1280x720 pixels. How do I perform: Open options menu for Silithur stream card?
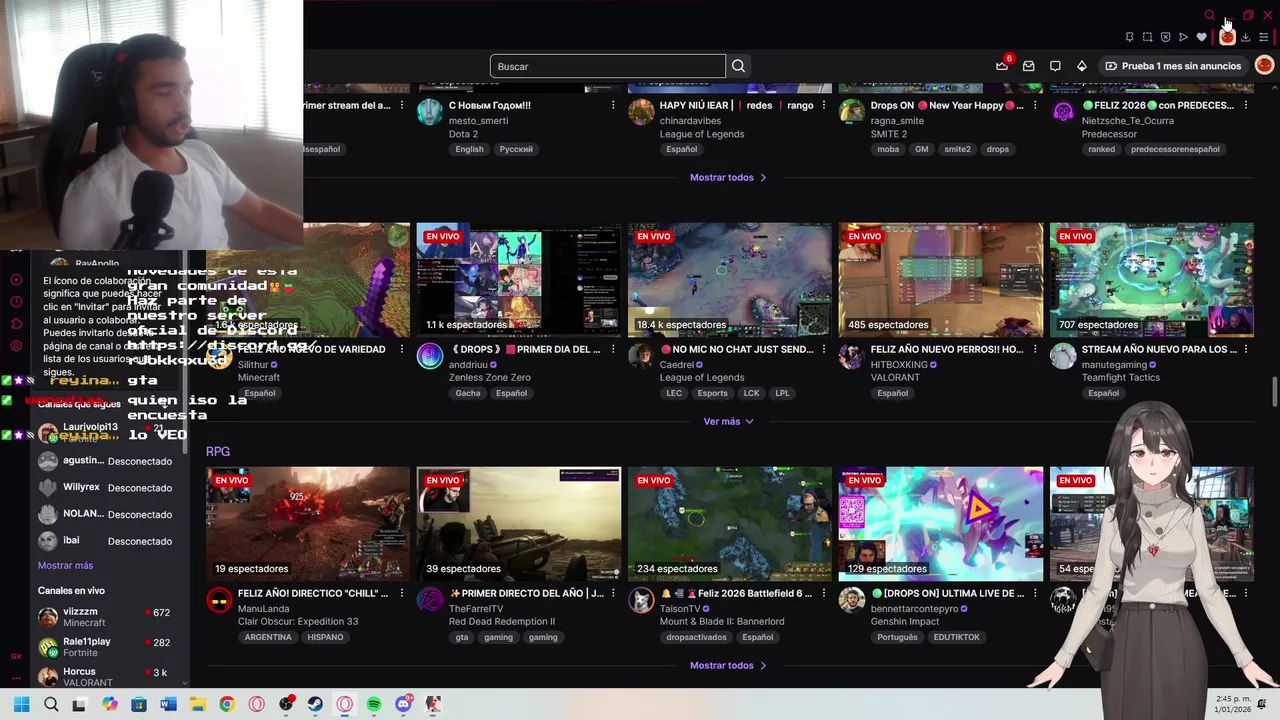point(402,349)
